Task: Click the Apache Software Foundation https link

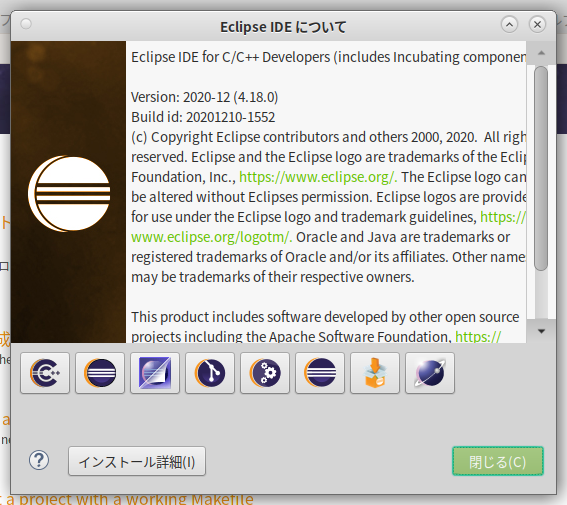Action: click(478, 337)
